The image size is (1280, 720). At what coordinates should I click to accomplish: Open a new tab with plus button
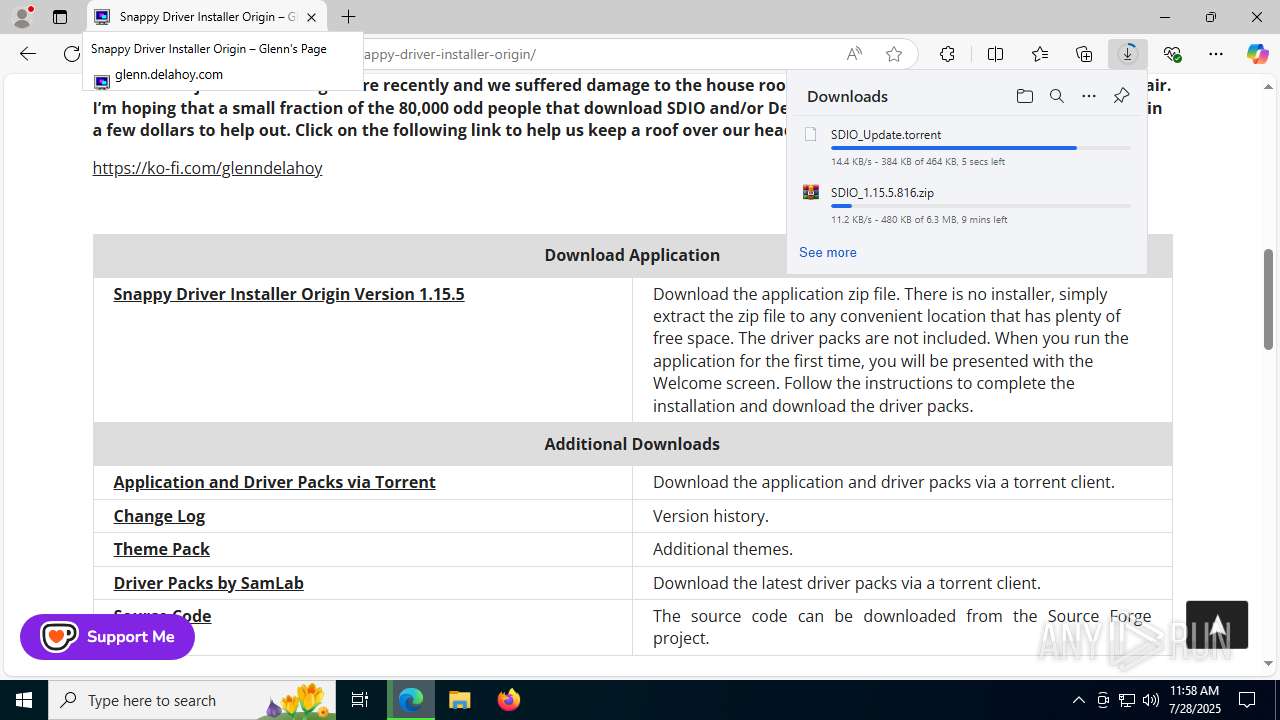[348, 17]
